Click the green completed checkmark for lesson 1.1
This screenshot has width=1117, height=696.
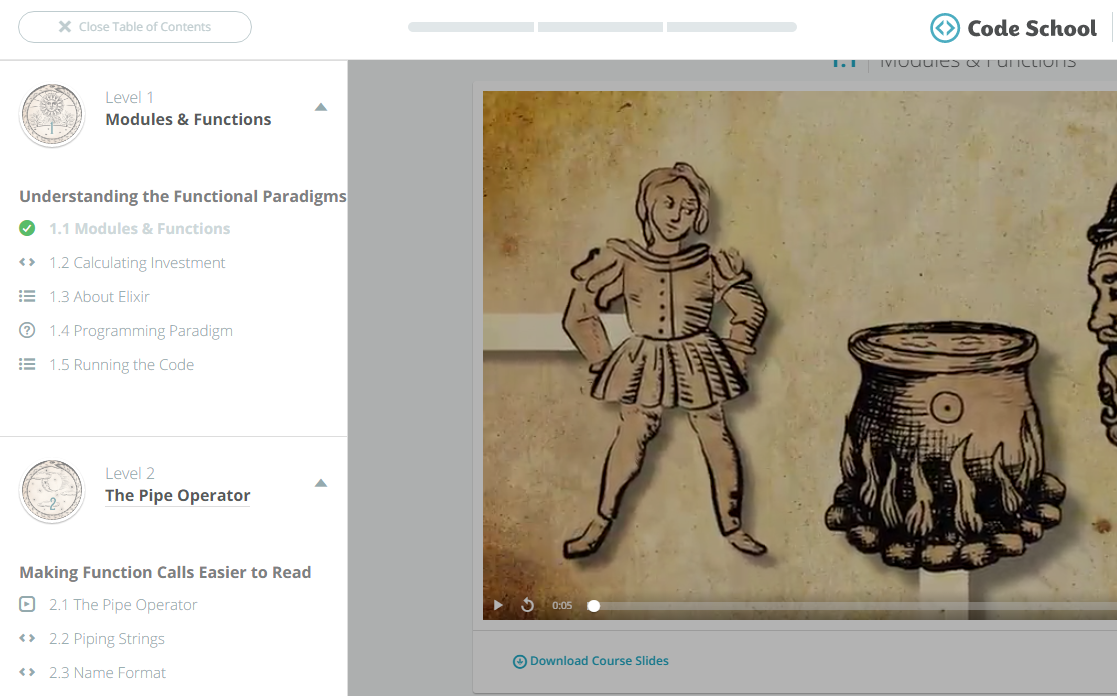tap(27, 228)
